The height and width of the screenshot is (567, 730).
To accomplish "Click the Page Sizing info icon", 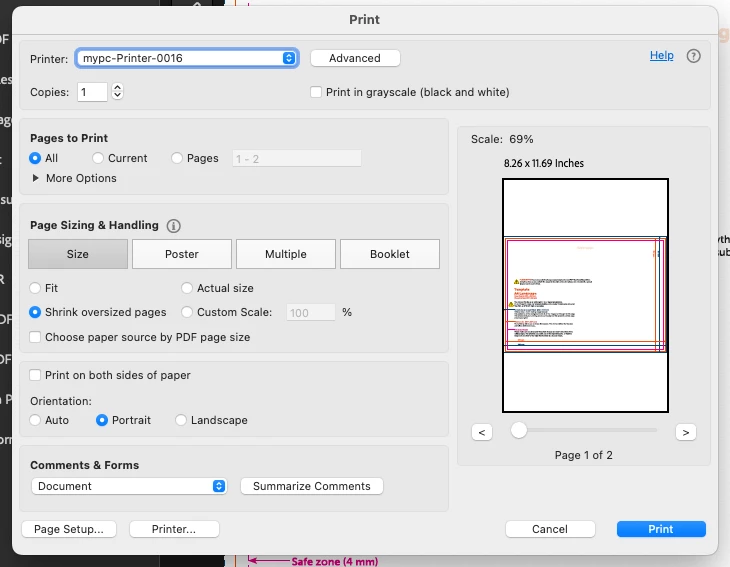I will coord(173,226).
